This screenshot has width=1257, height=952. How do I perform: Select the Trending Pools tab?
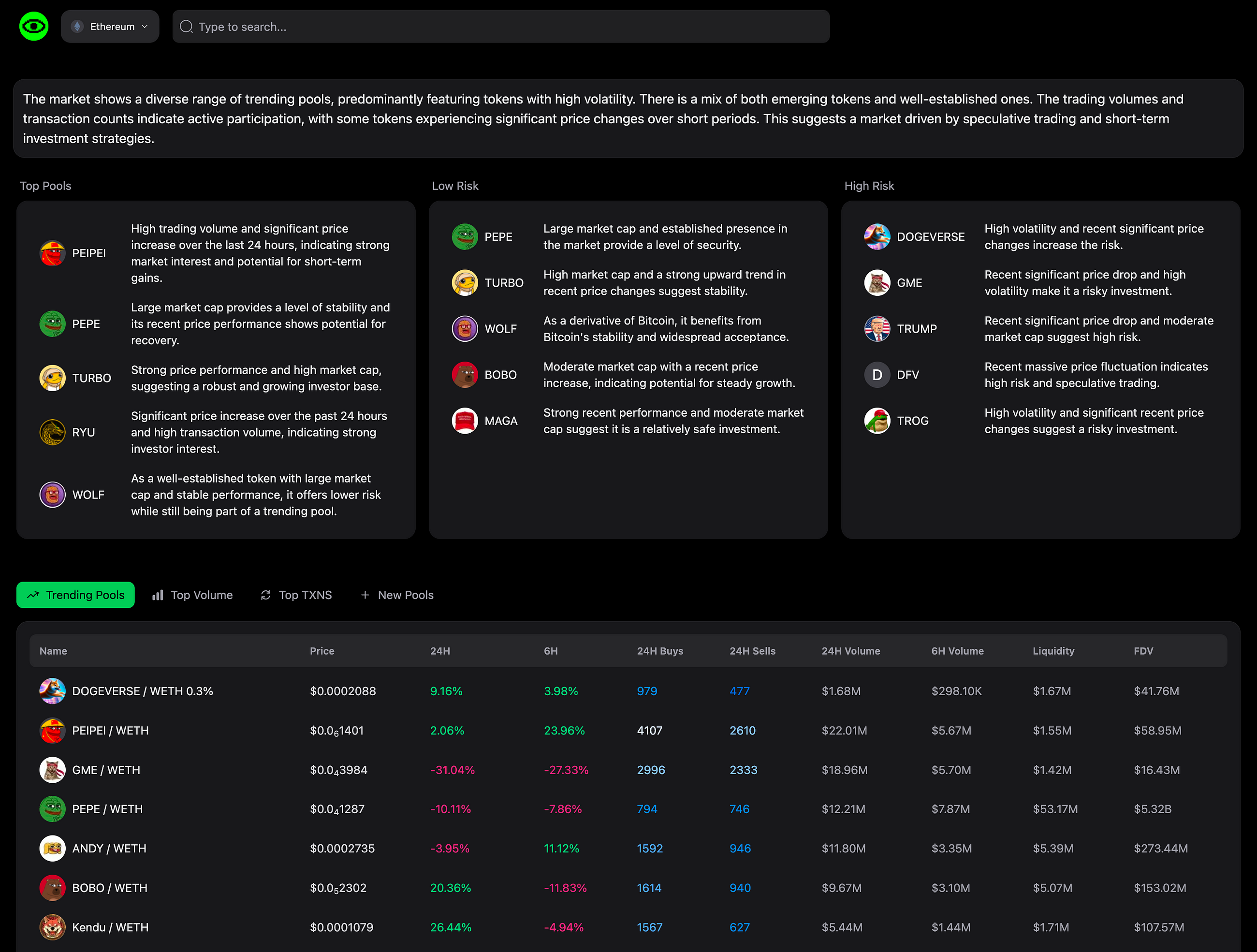(x=75, y=595)
